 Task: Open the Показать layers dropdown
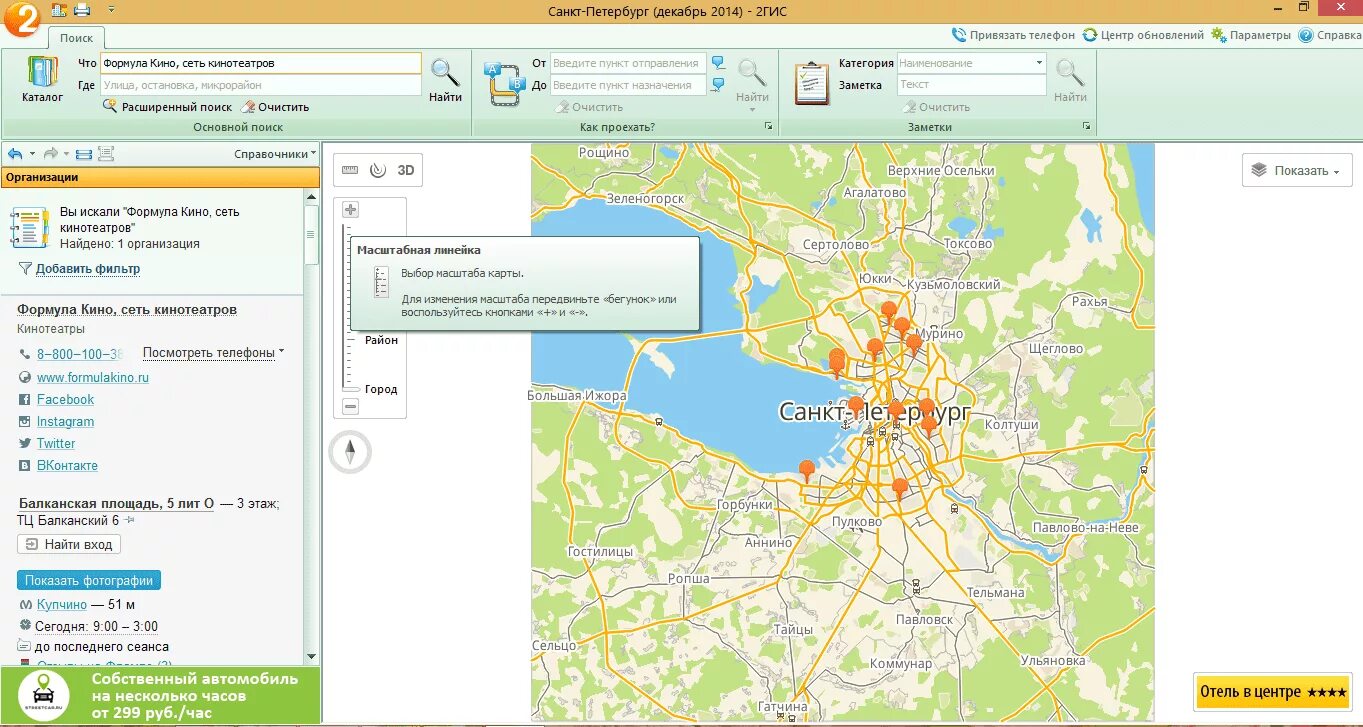1297,171
